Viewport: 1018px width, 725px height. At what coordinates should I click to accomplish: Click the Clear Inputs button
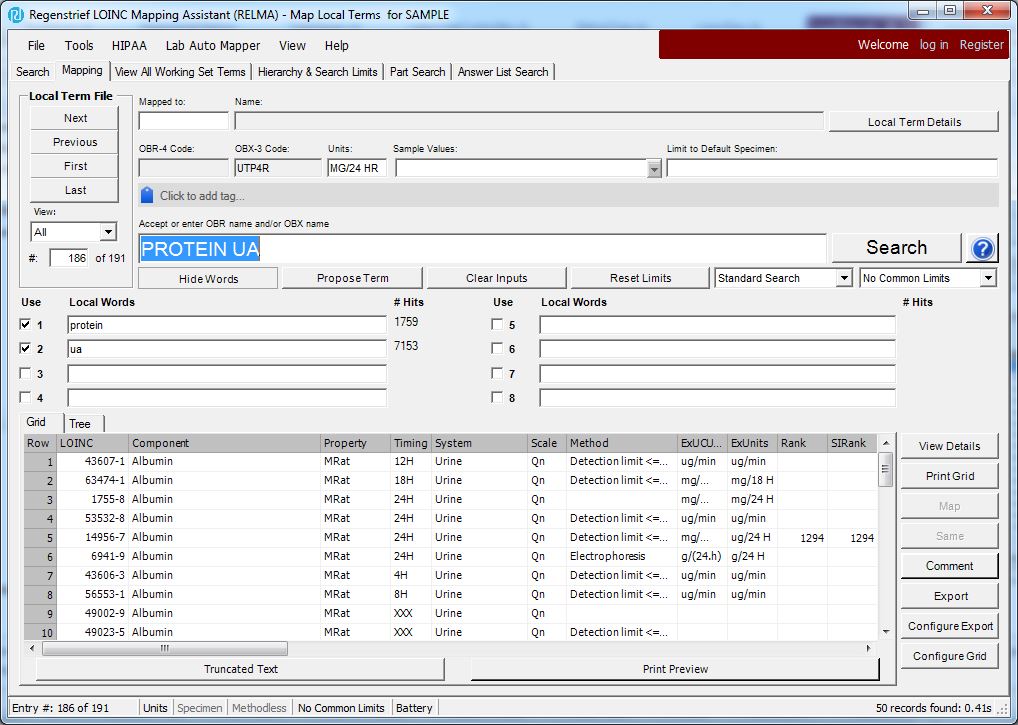pos(497,278)
